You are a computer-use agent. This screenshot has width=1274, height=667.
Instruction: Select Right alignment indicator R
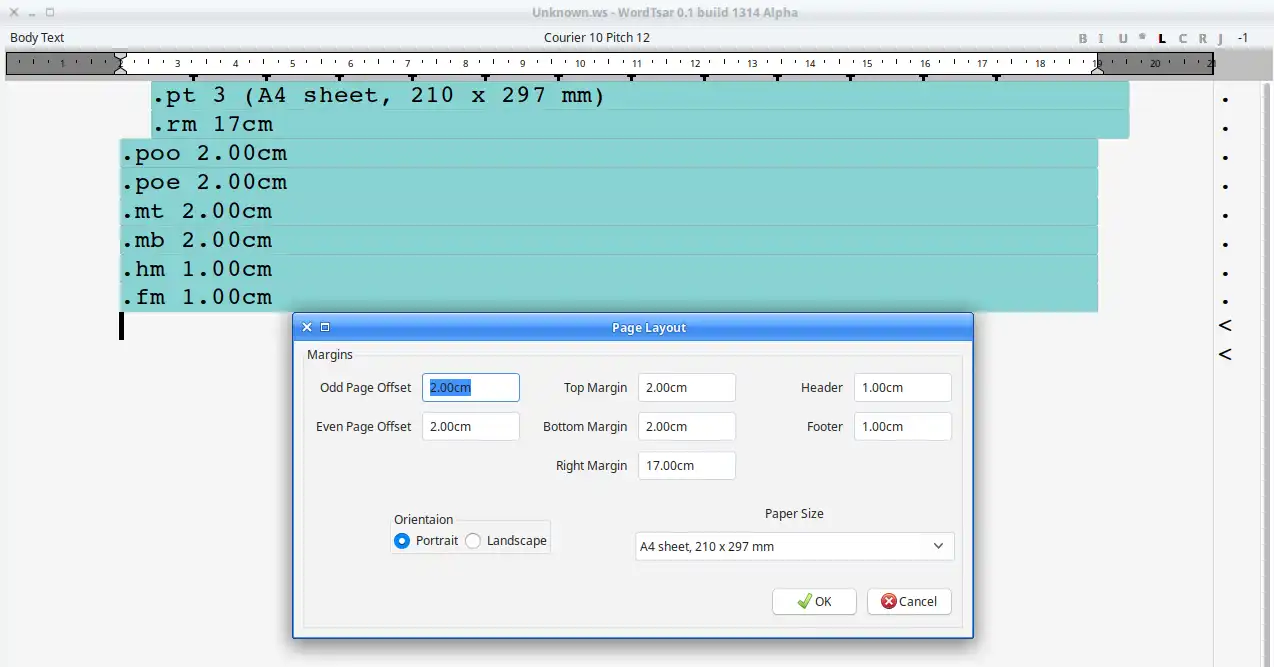1202,38
